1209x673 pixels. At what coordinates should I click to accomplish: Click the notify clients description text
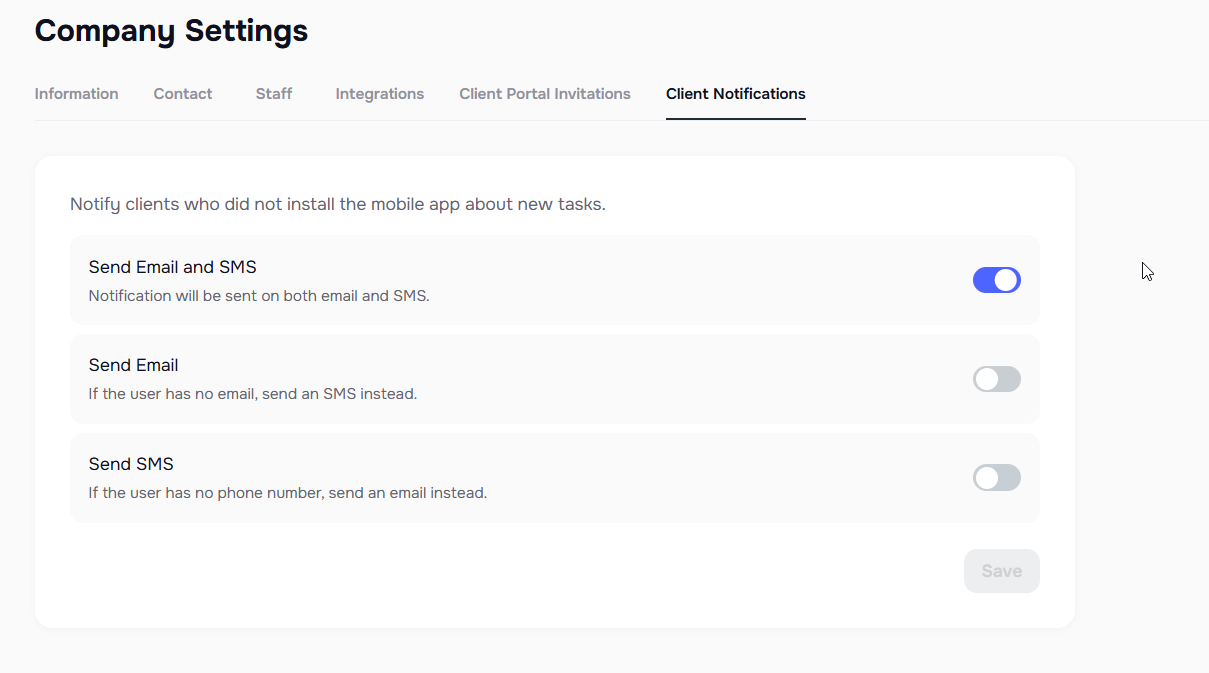click(336, 203)
